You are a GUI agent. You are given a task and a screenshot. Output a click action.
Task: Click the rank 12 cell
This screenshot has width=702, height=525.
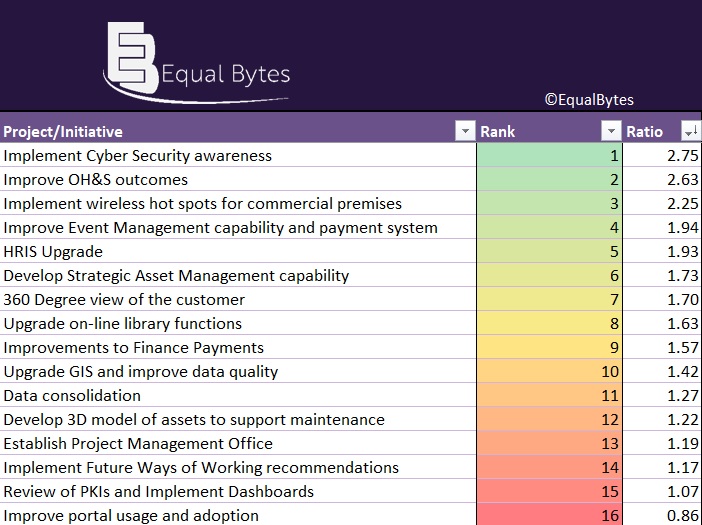coord(549,419)
